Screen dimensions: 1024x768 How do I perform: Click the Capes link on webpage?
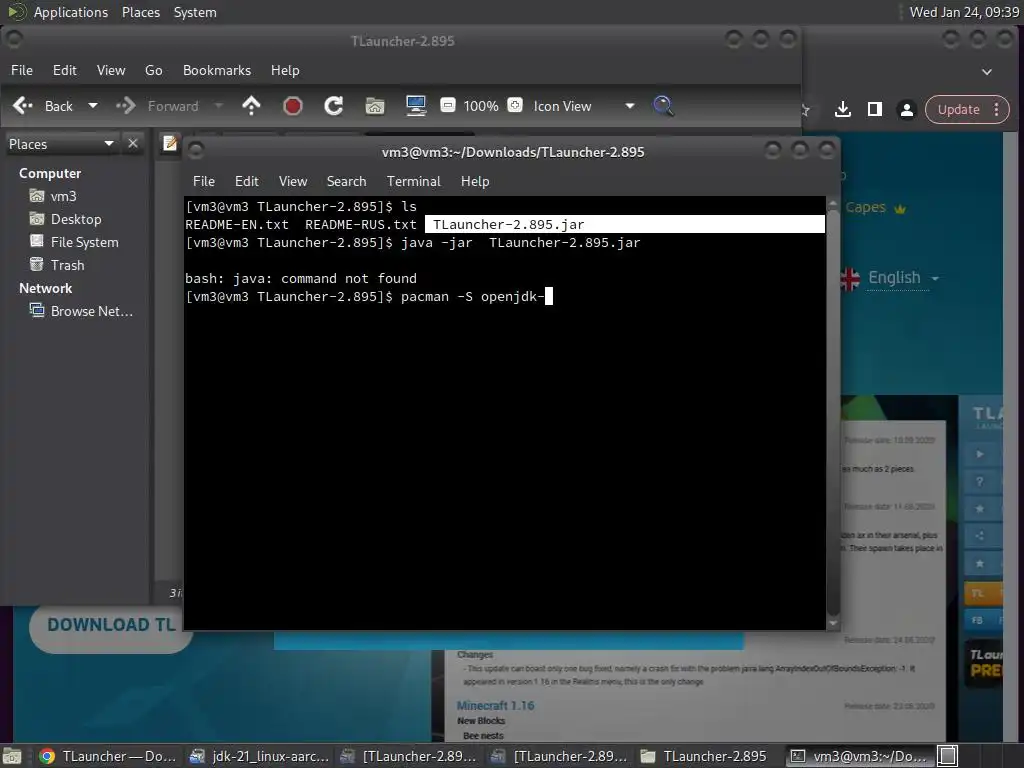click(x=865, y=207)
